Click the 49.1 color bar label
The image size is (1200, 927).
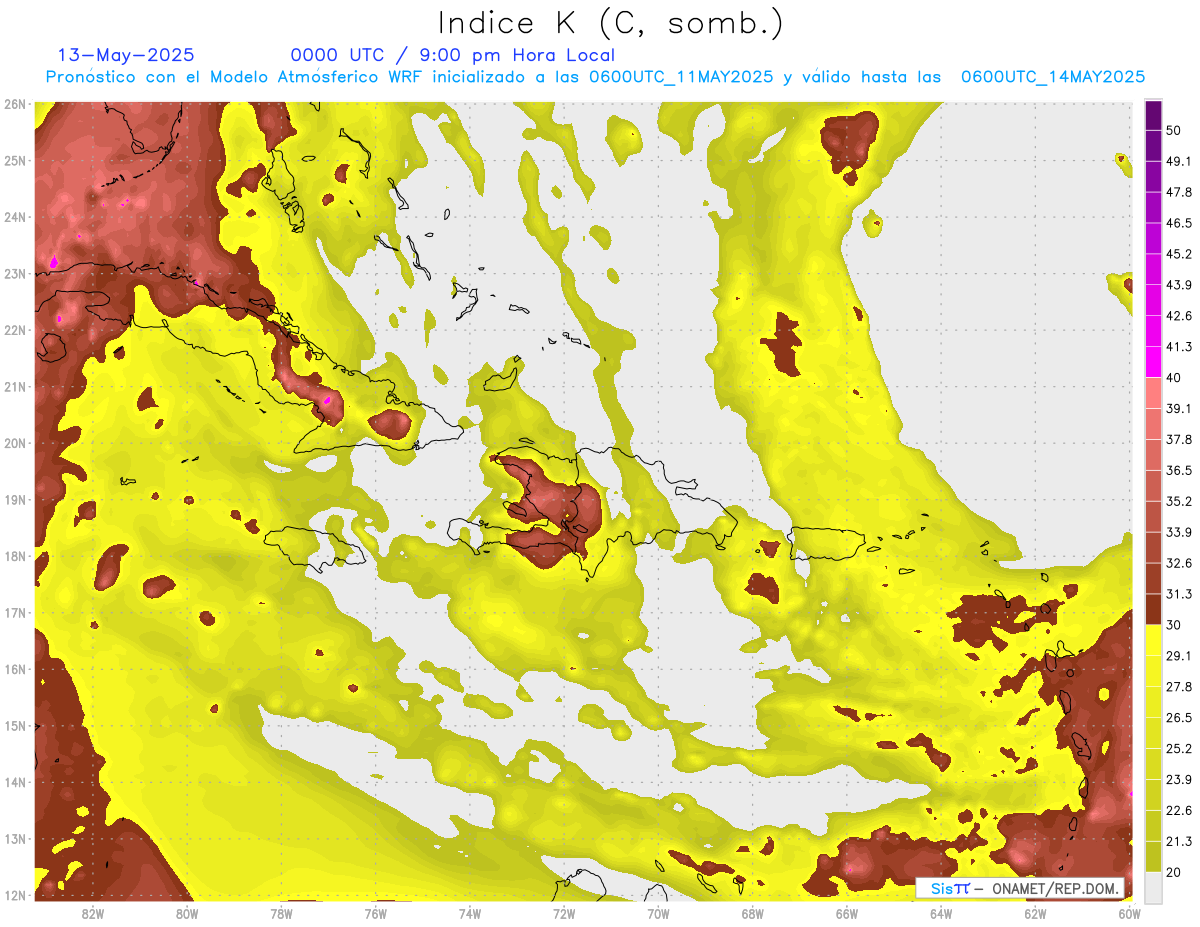click(1180, 161)
